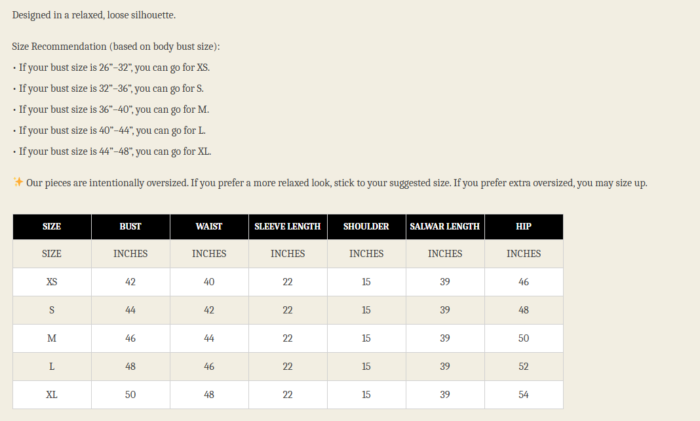Click the M bust size recommendation line

[112, 109]
